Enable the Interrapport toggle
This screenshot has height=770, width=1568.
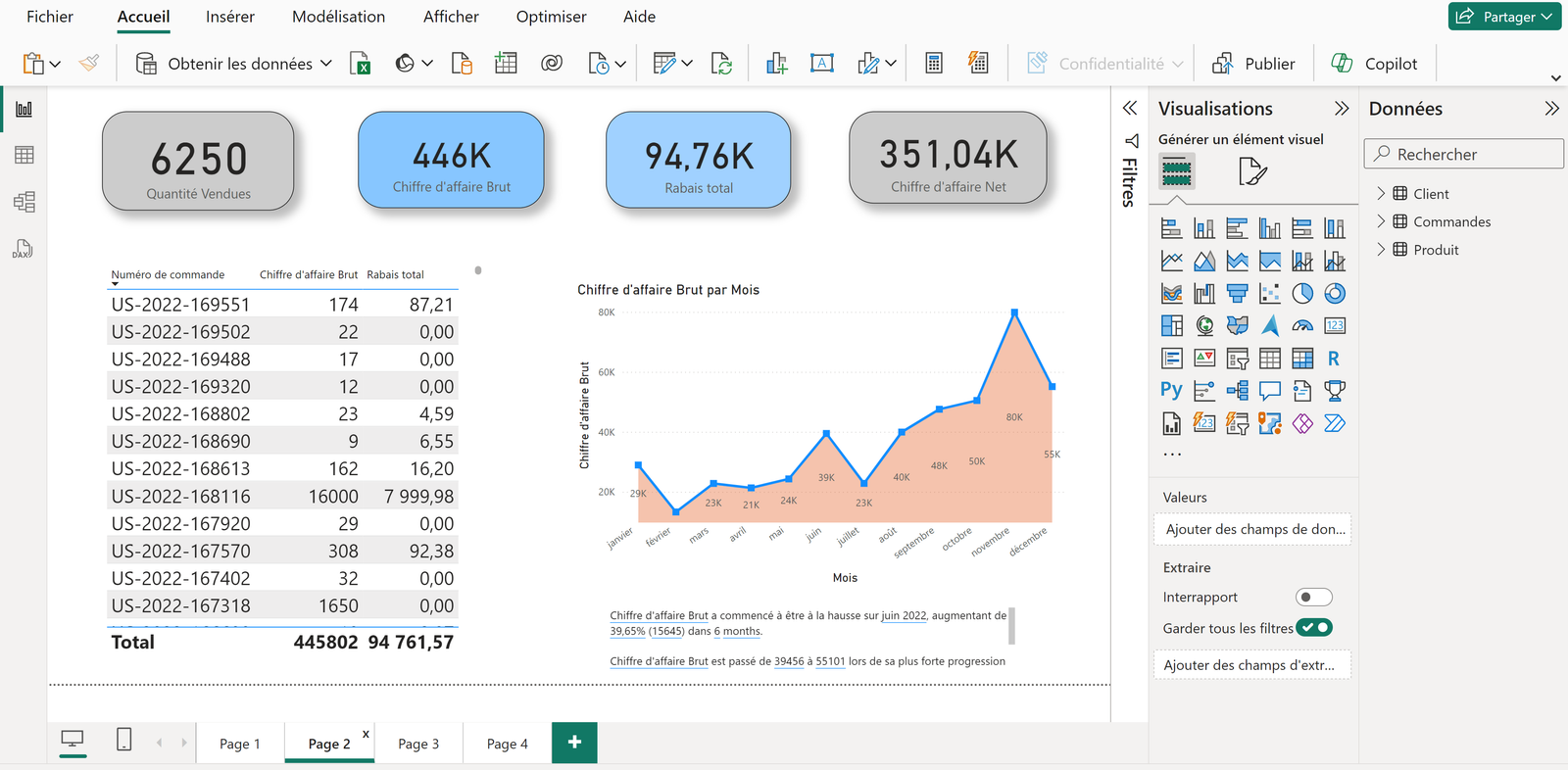tap(1313, 598)
